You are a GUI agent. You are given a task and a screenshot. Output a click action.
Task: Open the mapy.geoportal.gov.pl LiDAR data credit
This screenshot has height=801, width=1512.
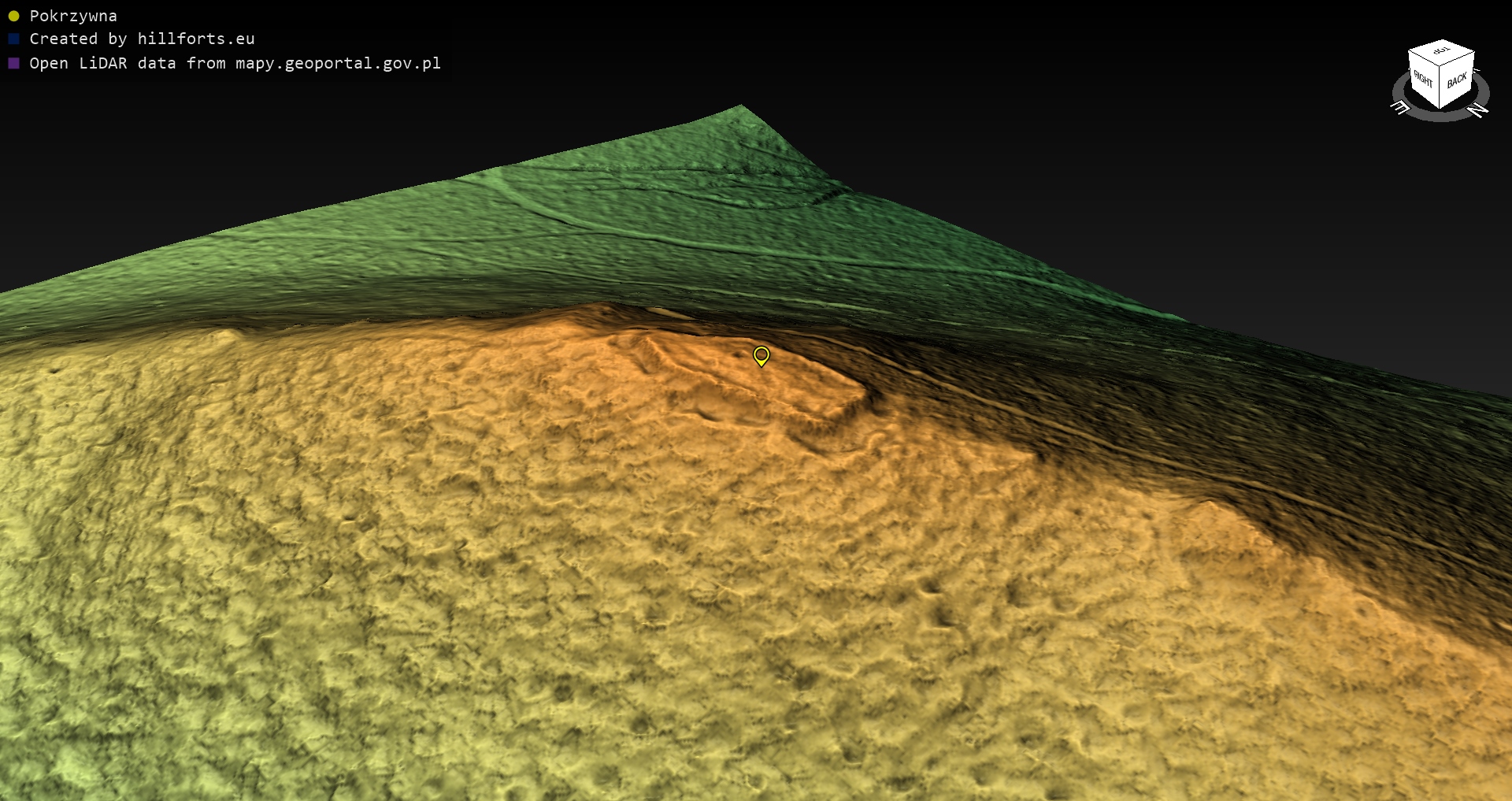(235, 63)
